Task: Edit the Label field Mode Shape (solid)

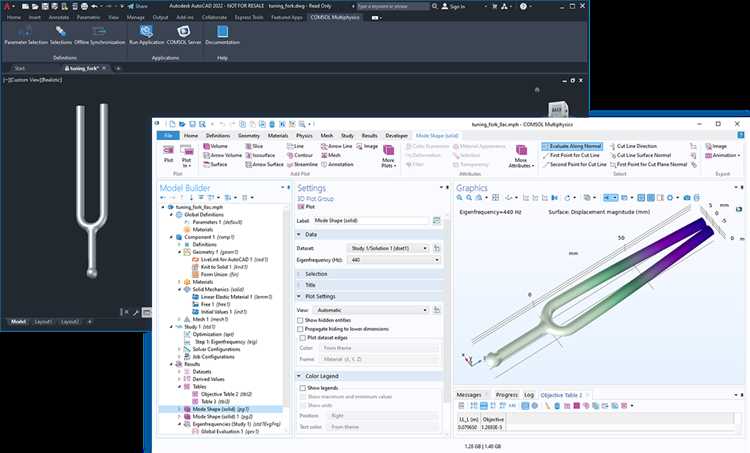Action: [370, 221]
